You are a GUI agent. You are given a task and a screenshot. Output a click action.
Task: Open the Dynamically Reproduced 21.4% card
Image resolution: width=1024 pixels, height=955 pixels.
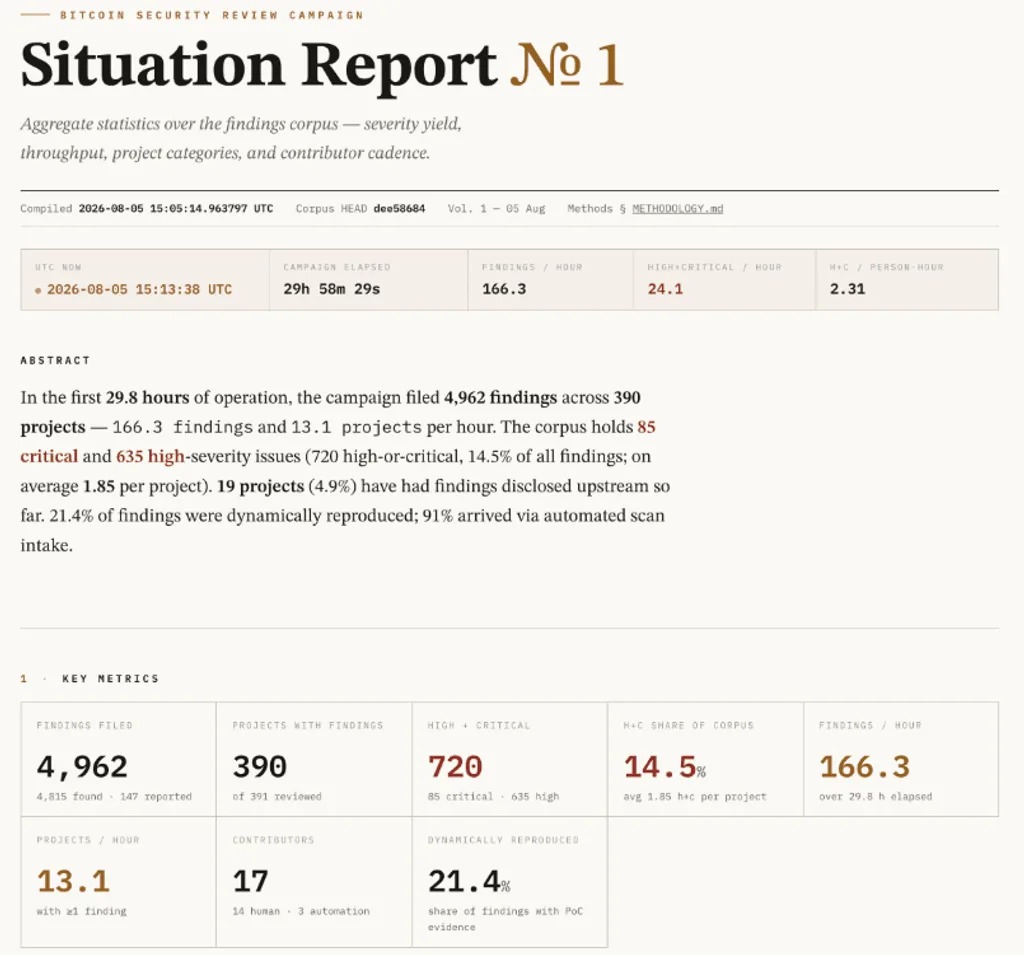510,882
